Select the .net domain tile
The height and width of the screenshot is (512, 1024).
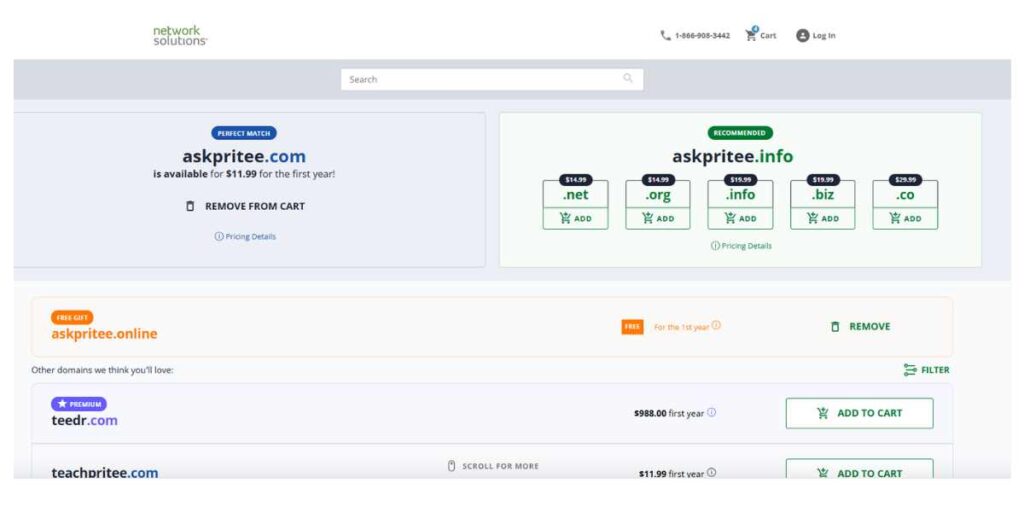tap(575, 195)
